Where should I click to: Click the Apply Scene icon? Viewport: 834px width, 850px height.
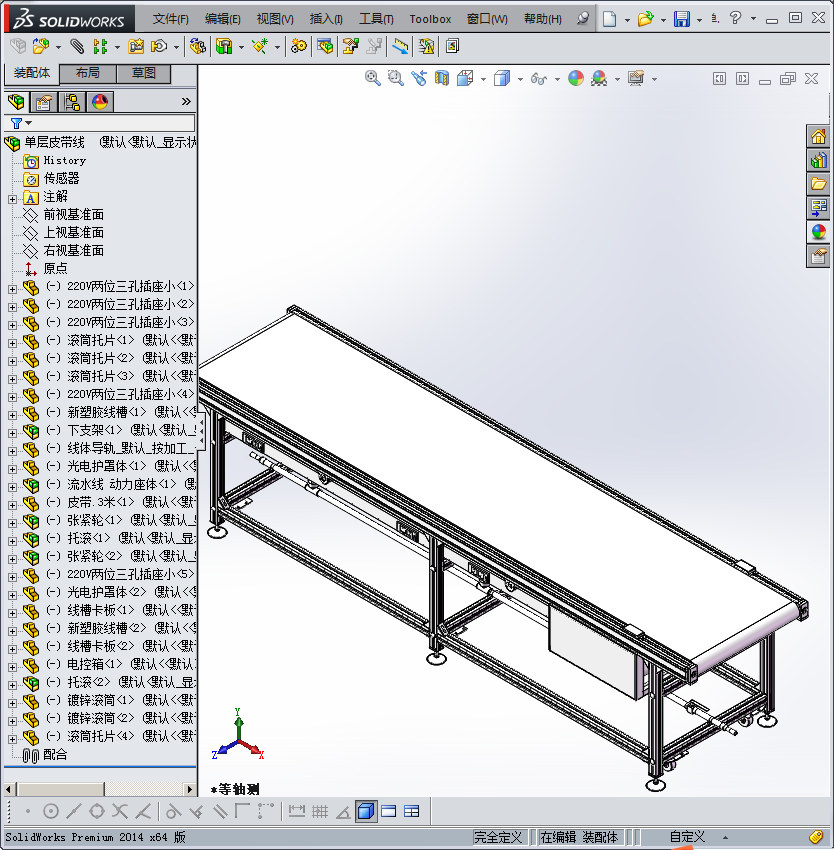pos(599,79)
